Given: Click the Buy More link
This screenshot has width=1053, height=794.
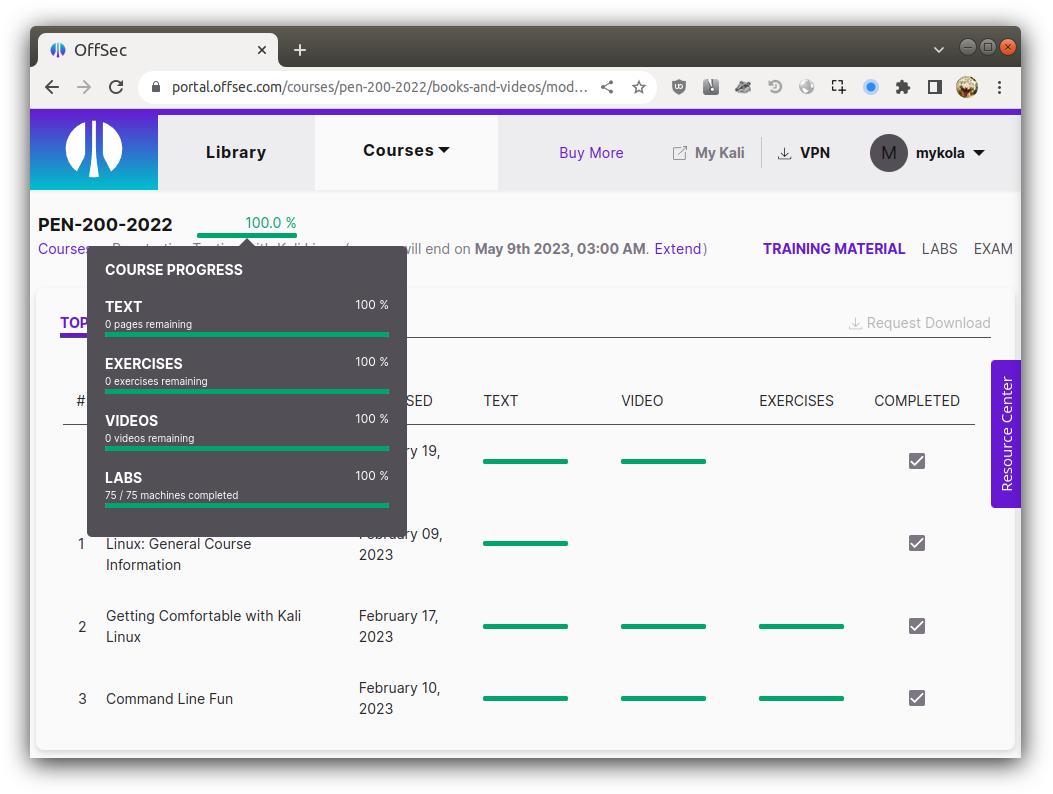Looking at the screenshot, I should [x=591, y=153].
